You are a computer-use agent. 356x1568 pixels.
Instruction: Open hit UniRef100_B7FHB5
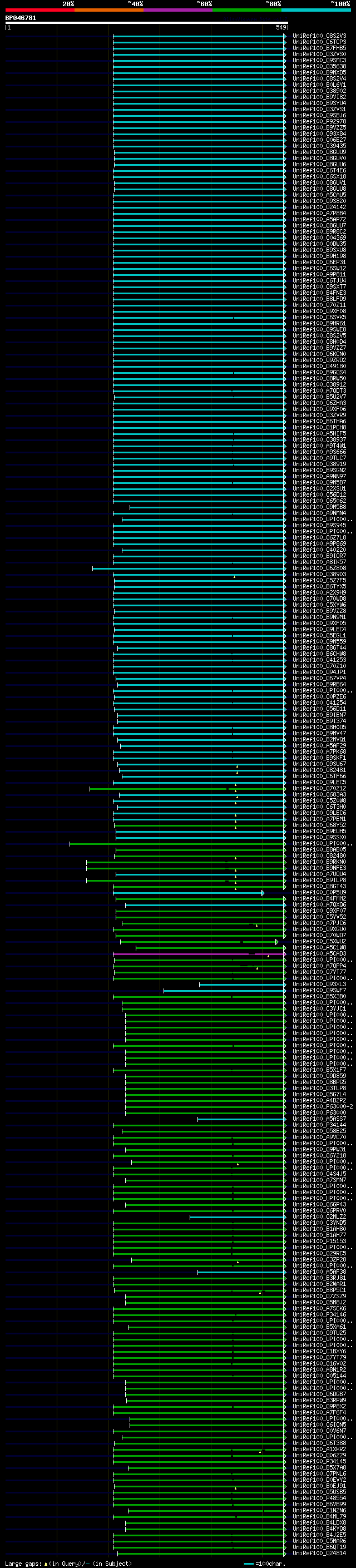pyautogui.click(x=319, y=48)
